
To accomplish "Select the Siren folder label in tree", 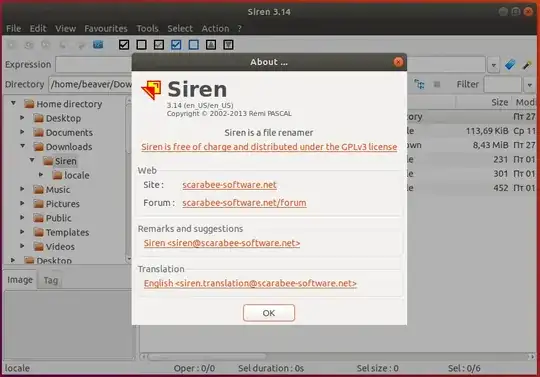I will tap(65, 161).
